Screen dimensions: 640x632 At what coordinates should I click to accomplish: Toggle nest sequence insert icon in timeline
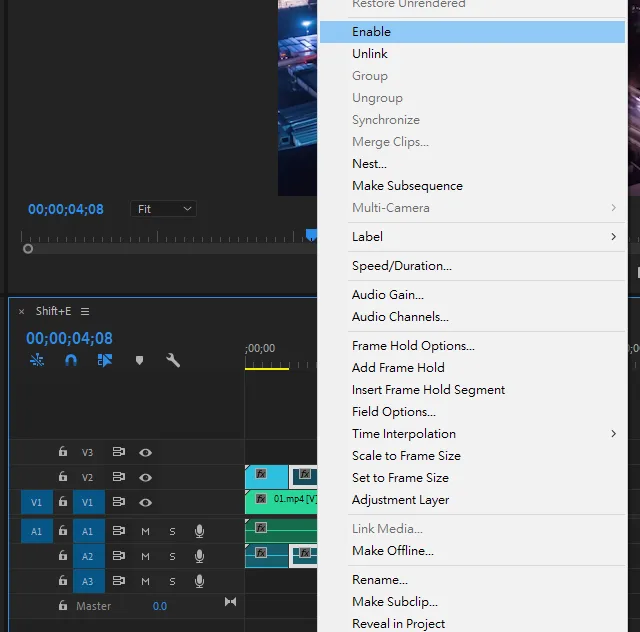(37, 360)
